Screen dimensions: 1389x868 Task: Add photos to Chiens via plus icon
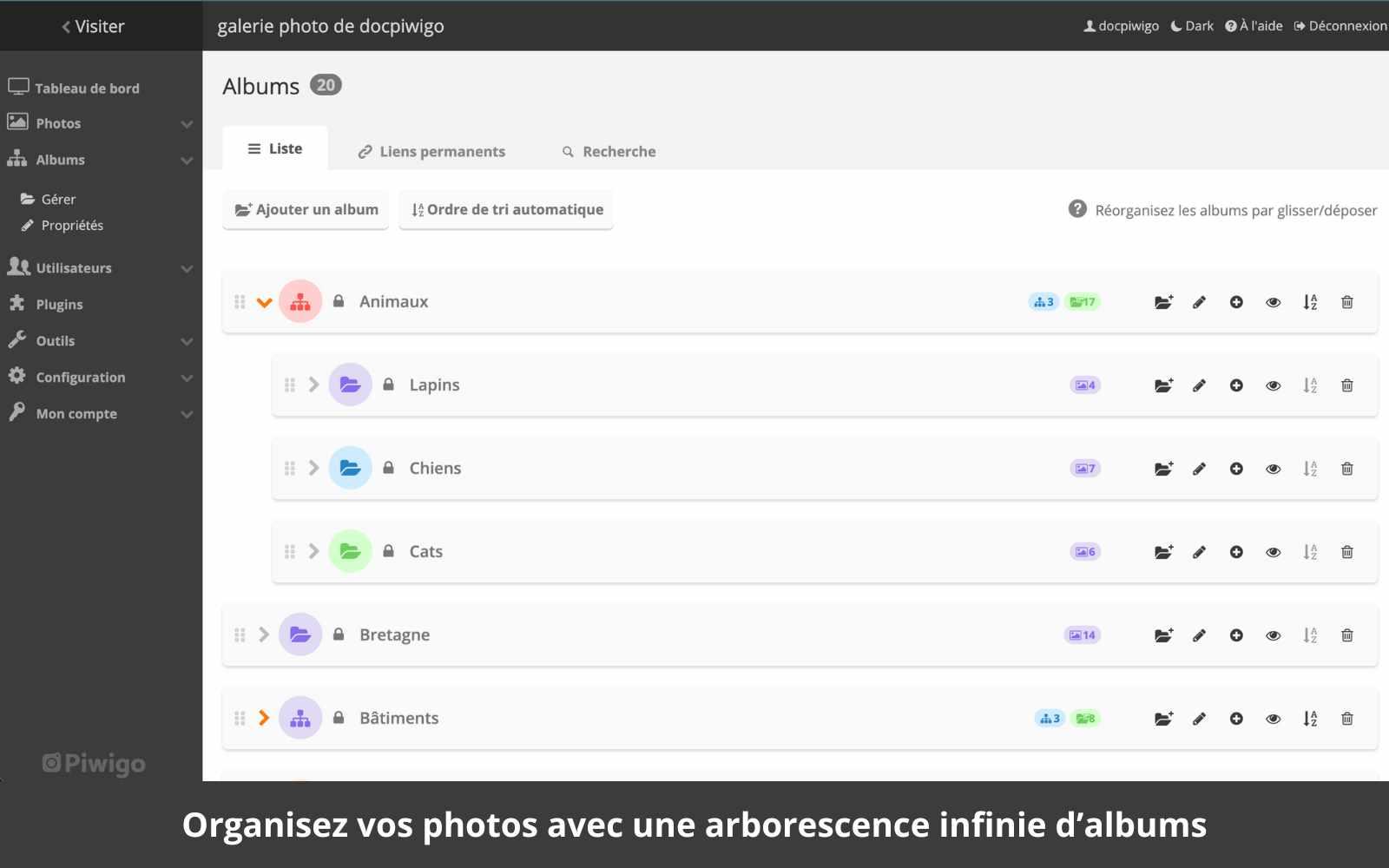1235,468
